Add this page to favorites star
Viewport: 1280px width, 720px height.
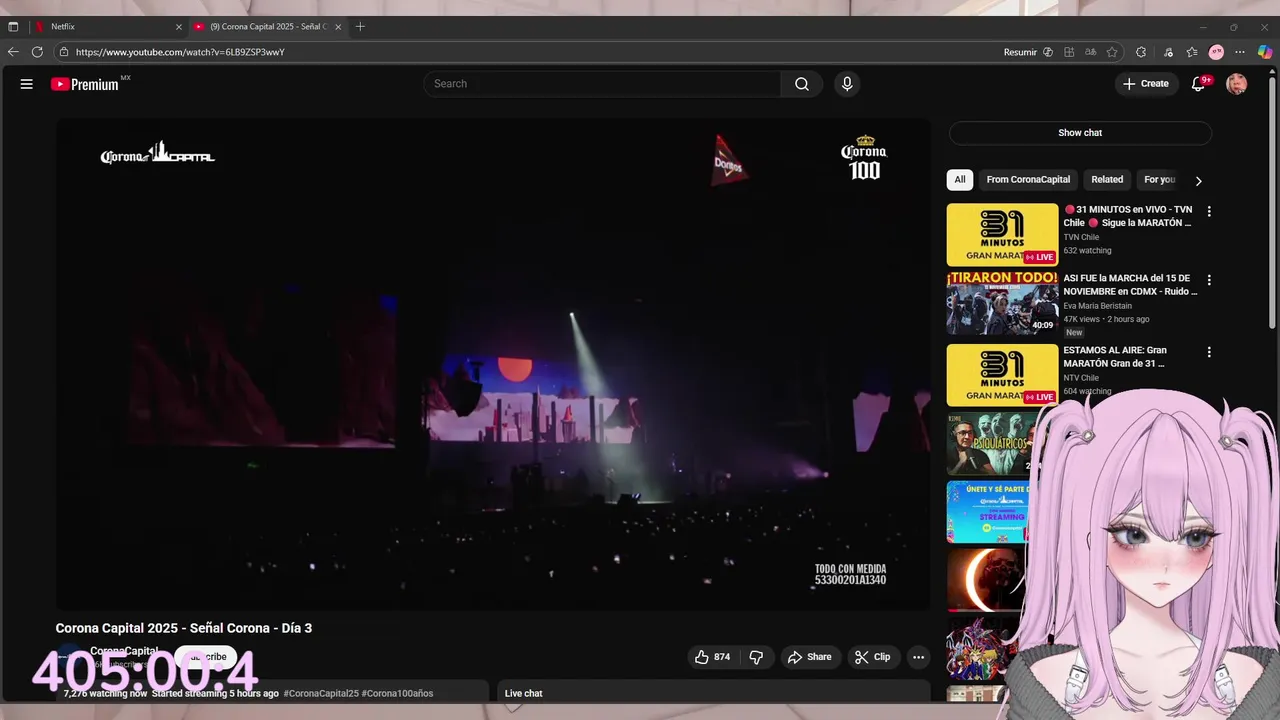click(x=1112, y=52)
